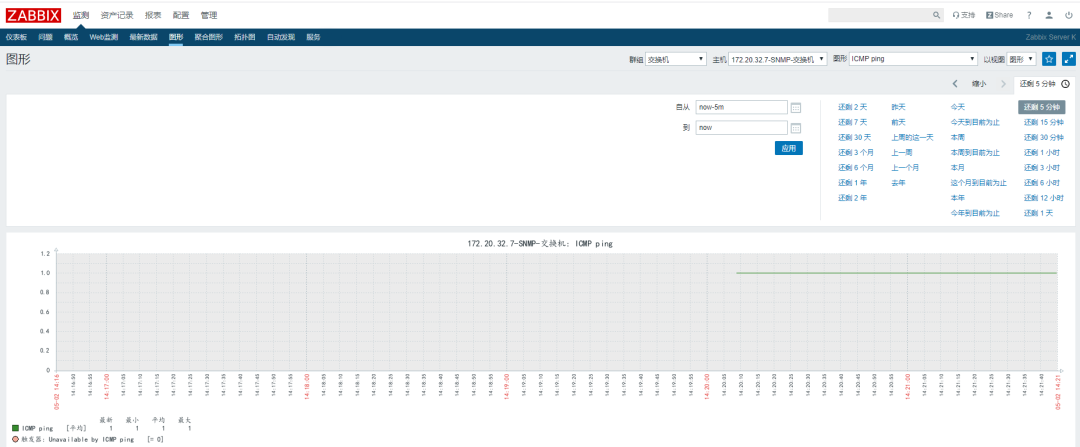1080x447 pixels.
Task: Toggle fullscreen mode button
Action: (x=1069, y=59)
